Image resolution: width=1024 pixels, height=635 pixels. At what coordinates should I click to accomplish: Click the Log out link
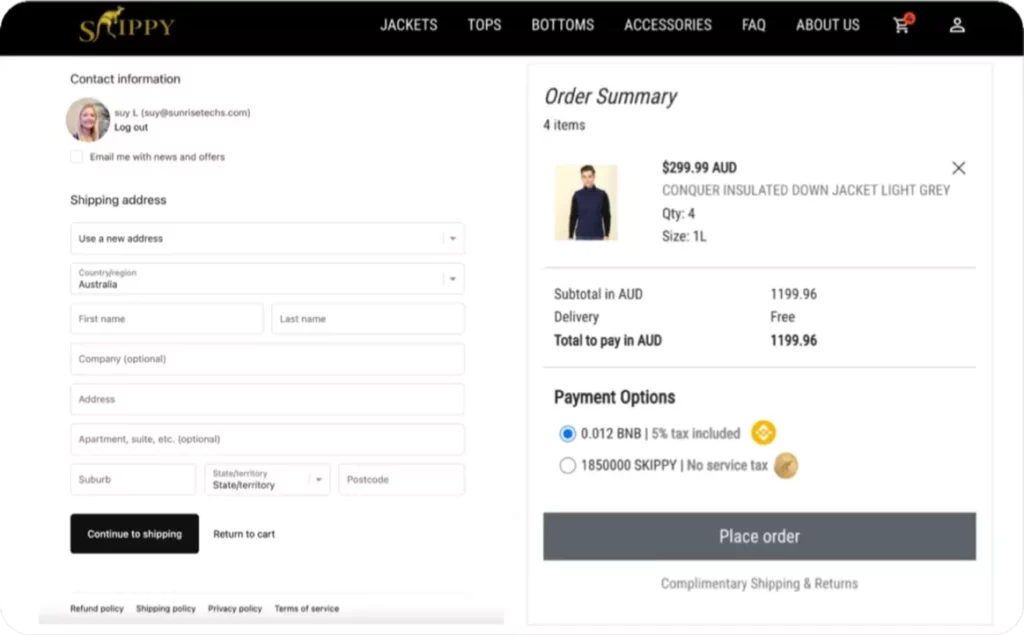[x=131, y=127]
